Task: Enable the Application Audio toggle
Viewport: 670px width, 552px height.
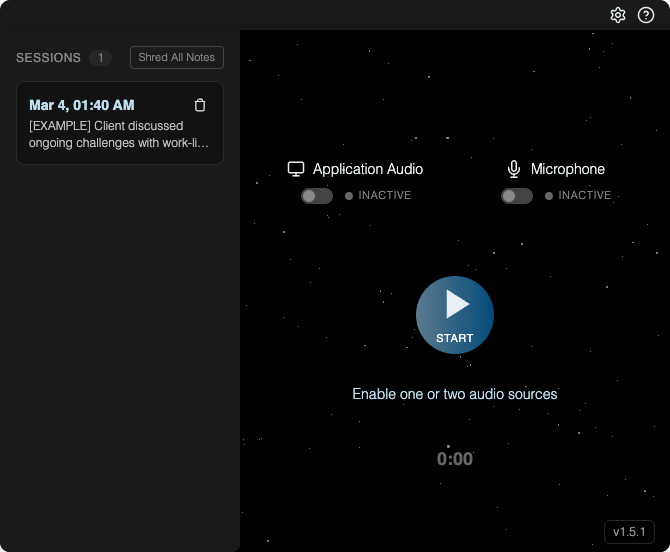Action: (x=317, y=196)
